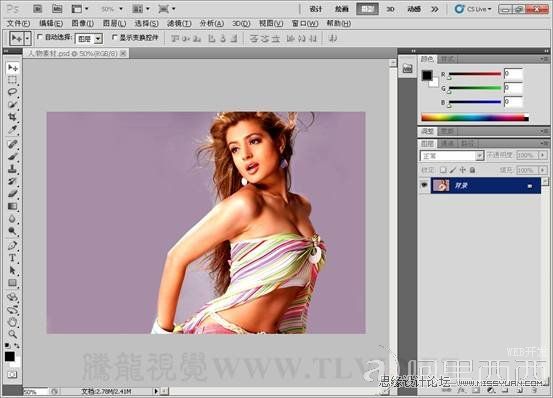This screenshot has height=398, width=553.
Task: Switch to the 设计 workspace
Action: point(316,9)
